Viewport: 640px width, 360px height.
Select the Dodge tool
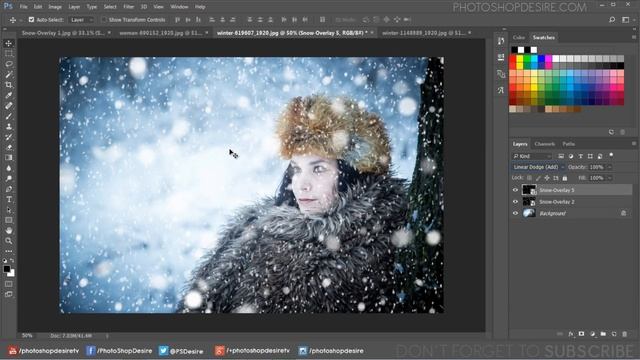(9, 179)
